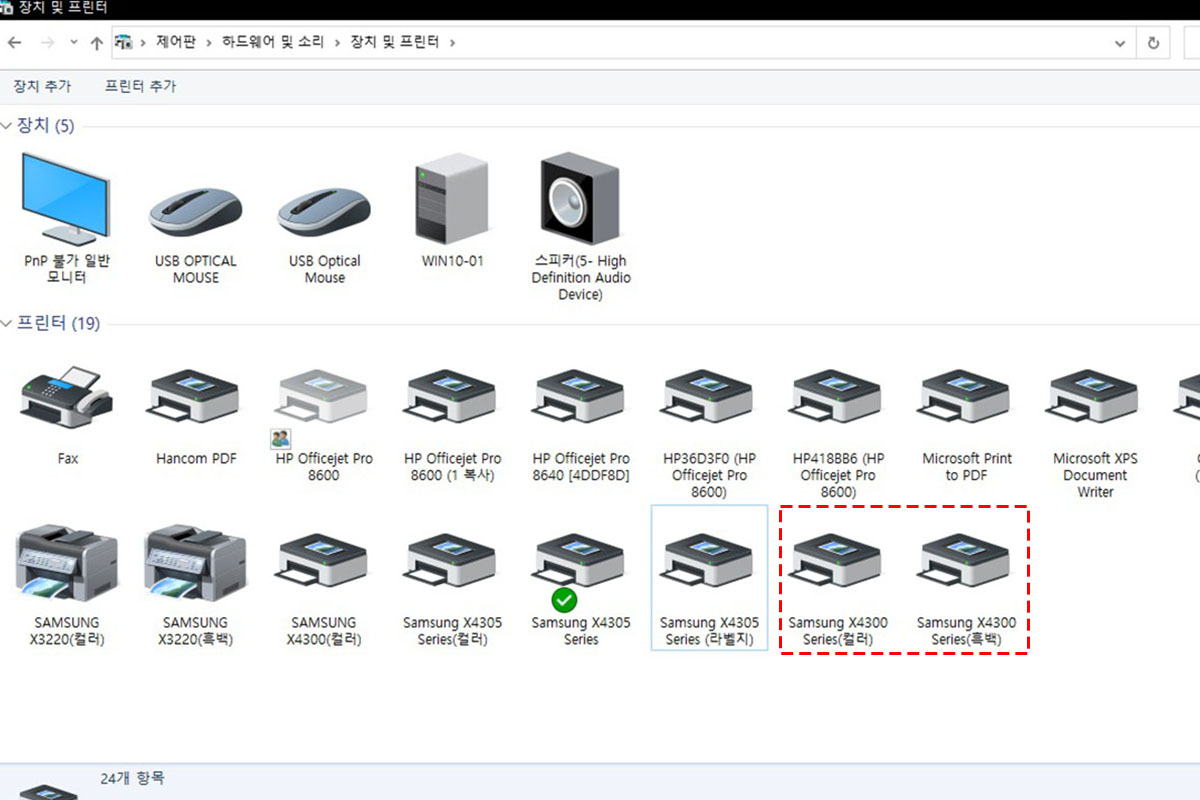Click the 장치 추가 command
This screenshot has width=1200, height=800.
(41, 86)
